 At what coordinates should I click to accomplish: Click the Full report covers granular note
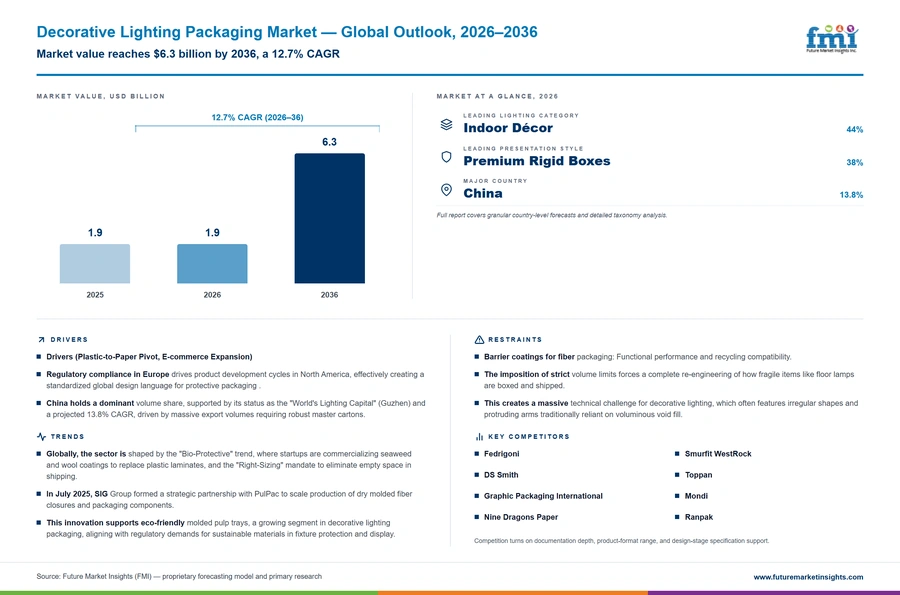(x=552, y=215)
